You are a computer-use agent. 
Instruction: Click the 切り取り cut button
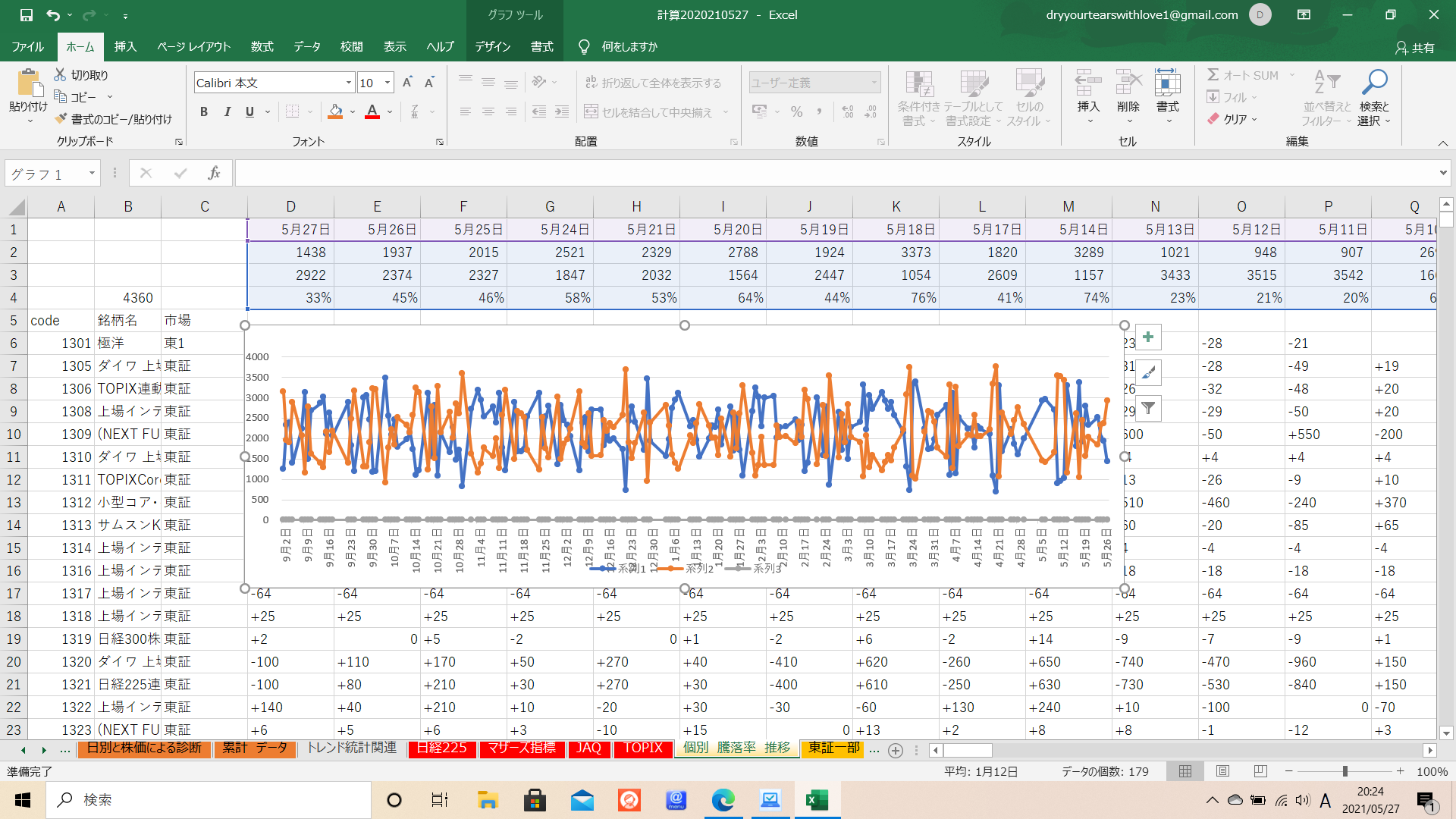click(81, 75)
